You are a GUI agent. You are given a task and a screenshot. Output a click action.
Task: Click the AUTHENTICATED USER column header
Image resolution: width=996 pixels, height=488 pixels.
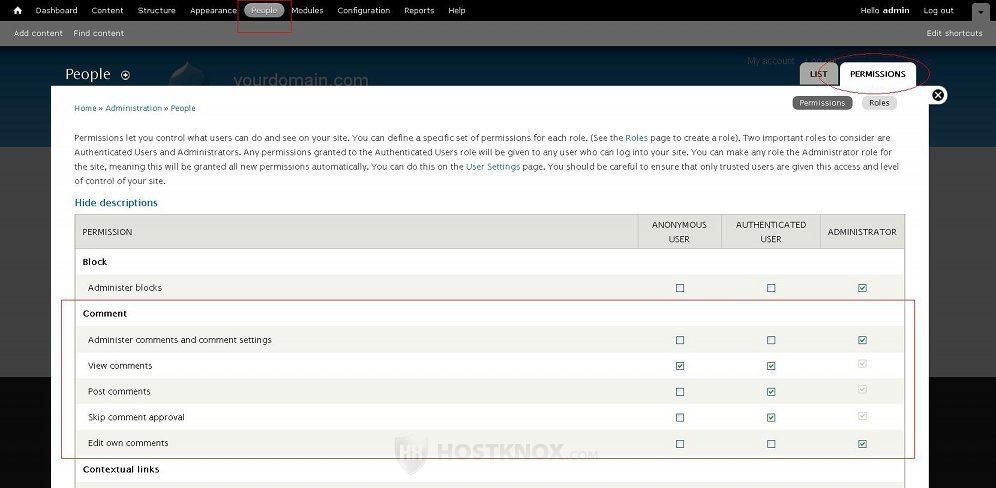pos(771,232)
